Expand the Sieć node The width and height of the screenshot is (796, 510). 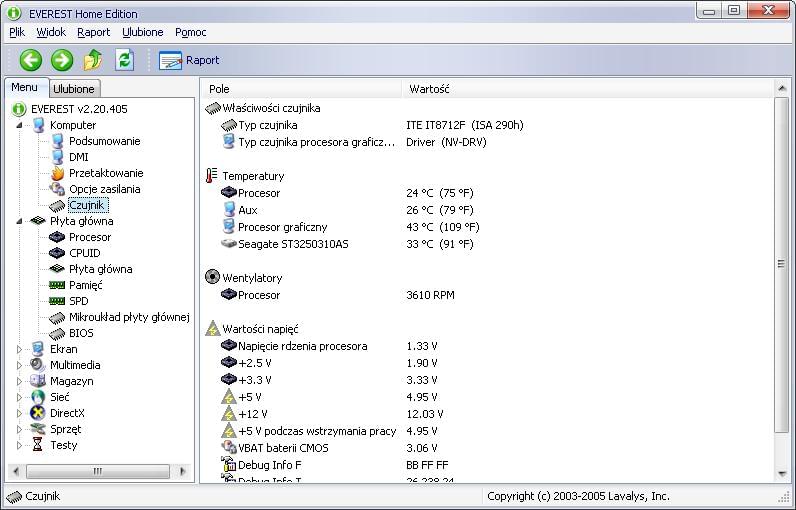tap(19, 397)
